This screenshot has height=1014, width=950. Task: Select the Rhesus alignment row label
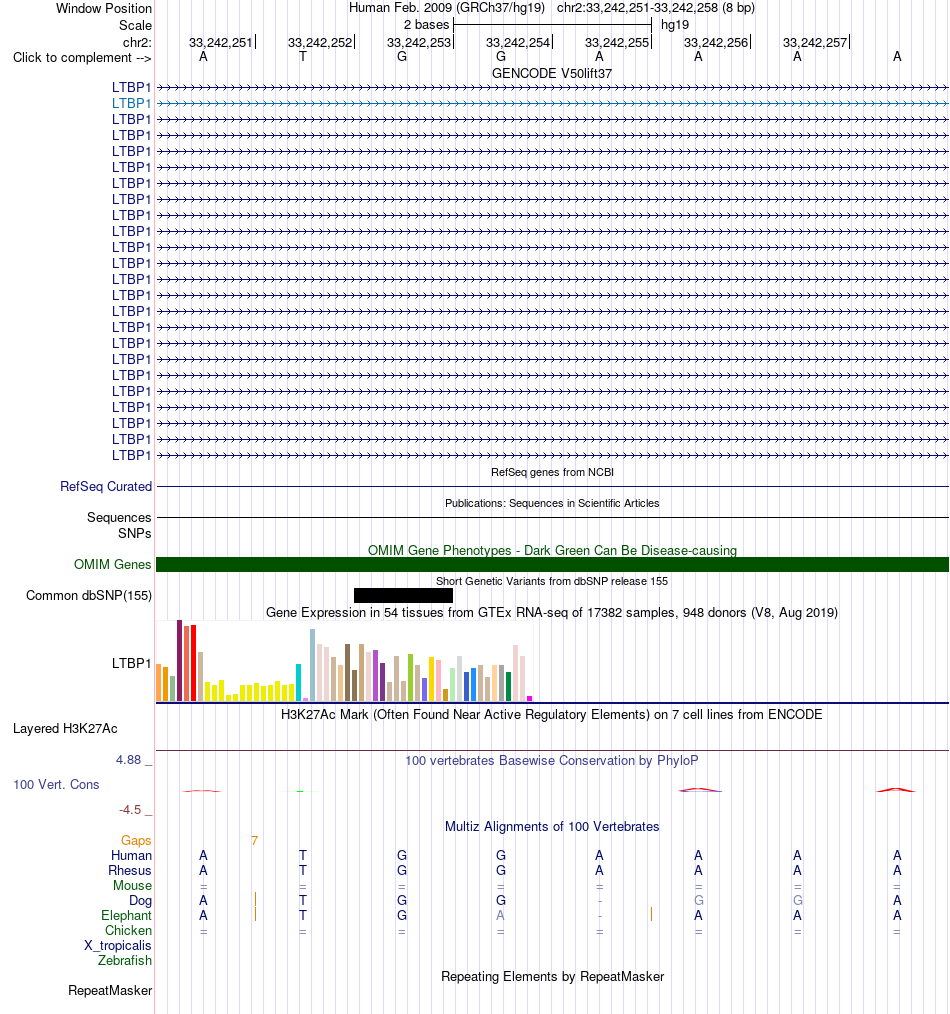coord(130,870)
